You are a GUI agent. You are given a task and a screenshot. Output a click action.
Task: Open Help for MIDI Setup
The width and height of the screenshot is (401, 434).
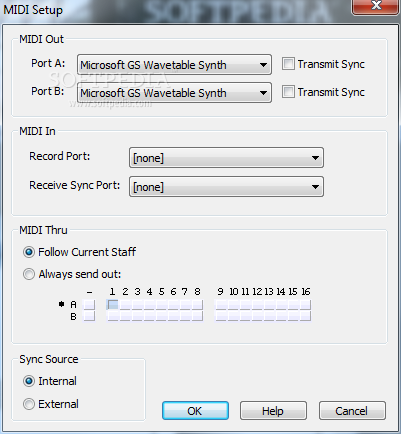273,411
